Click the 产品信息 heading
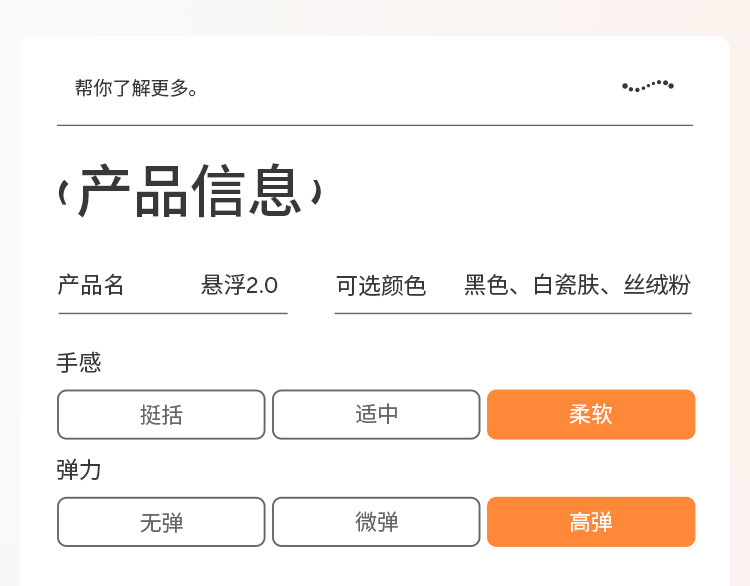The width and height of the screenshot is (750, 586). [x=189, y=192]
